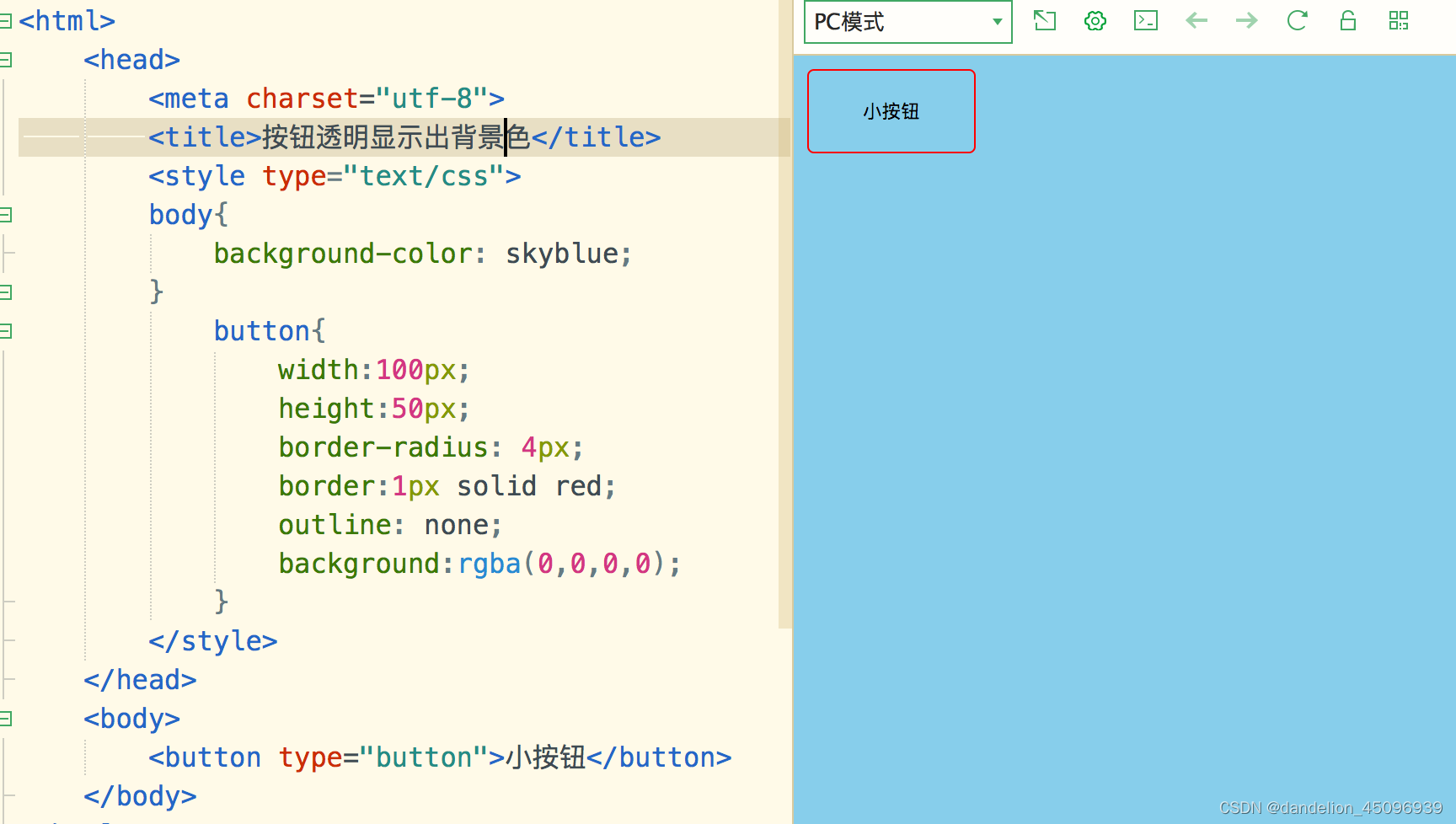
Task: Click the title text 按钮透明显示出背景色
Action: click(396, 137)
